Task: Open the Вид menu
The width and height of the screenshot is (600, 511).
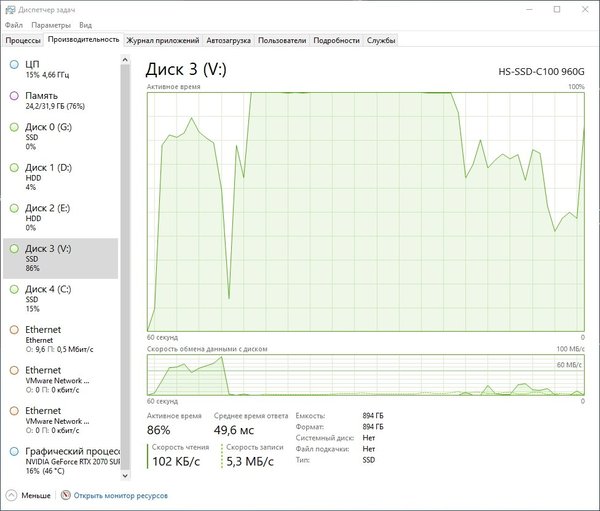Action: click(x=85, y=25)
